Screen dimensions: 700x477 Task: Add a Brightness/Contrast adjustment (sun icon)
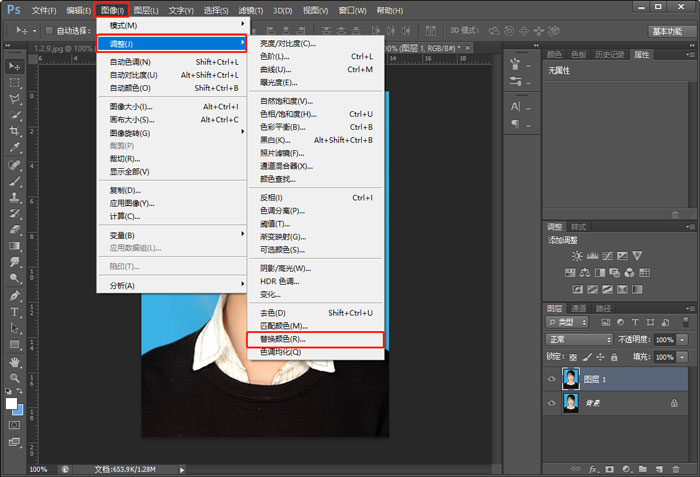coord(576,256)
